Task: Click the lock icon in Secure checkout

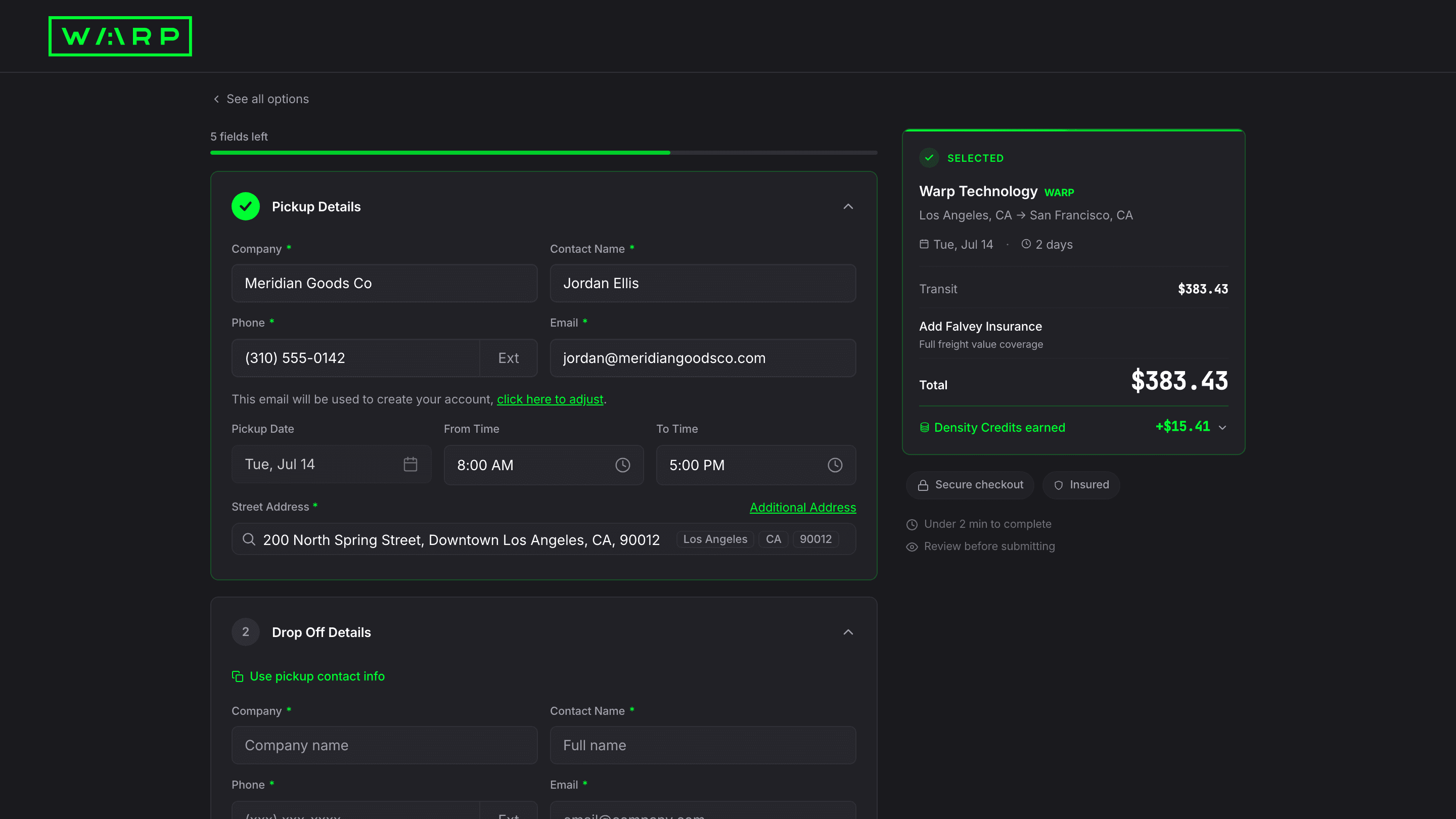Action: click(x=923, y=485)
